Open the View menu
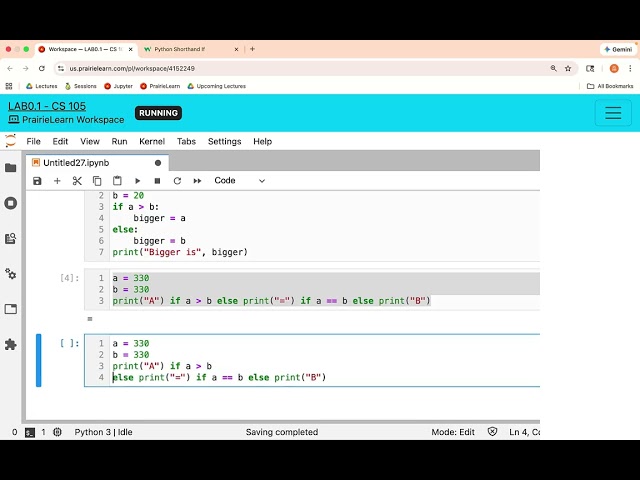This screenshot has width=640, height=480. pos(90,141)
